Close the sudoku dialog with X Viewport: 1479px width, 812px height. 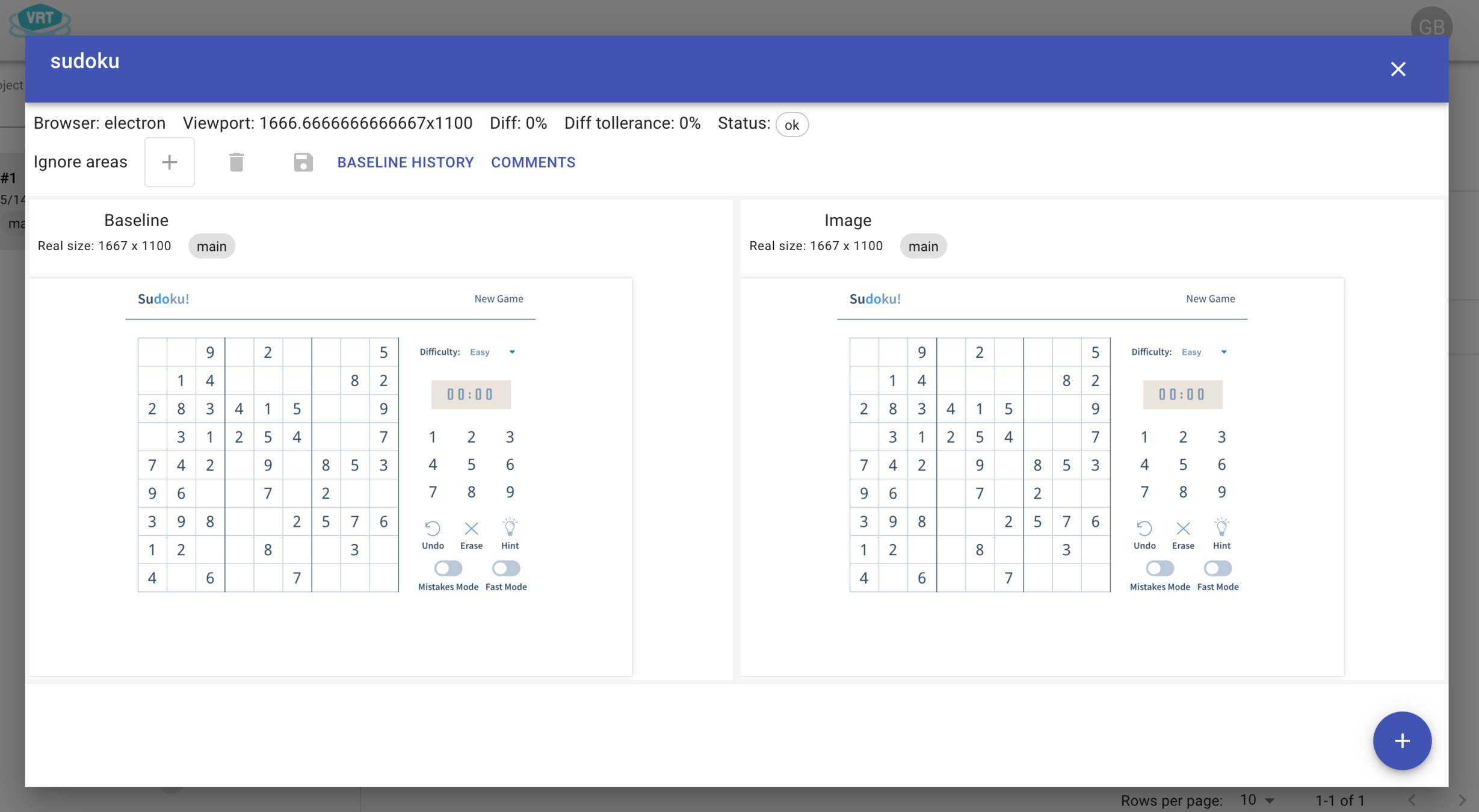pos(1398,69)
